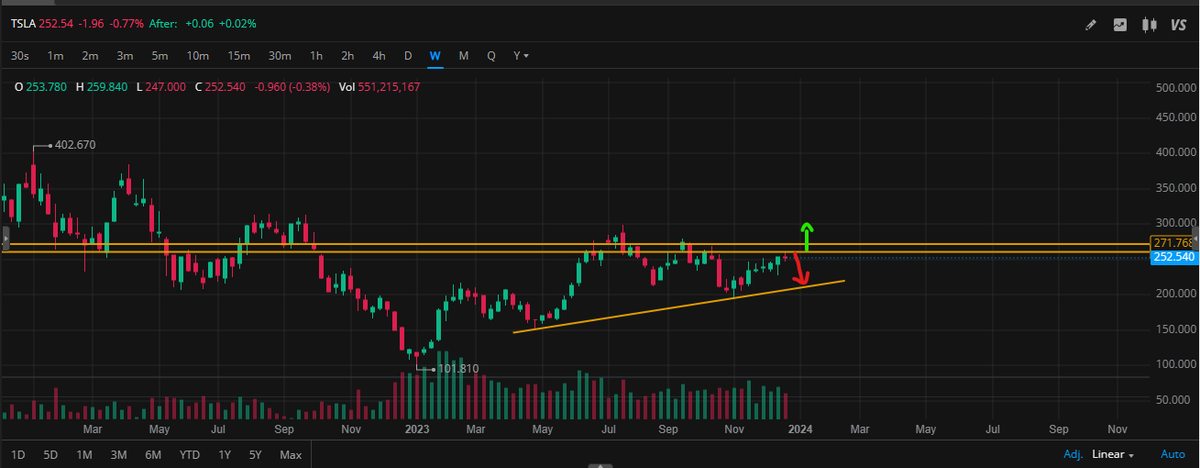Select the 30s interval
This screenshot has width=1200, height=468.
pyautogui.click(x=19, y=55)
